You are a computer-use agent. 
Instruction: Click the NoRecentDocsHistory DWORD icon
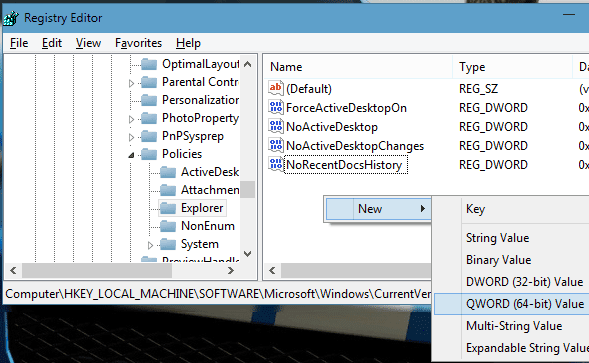point(275,165)
